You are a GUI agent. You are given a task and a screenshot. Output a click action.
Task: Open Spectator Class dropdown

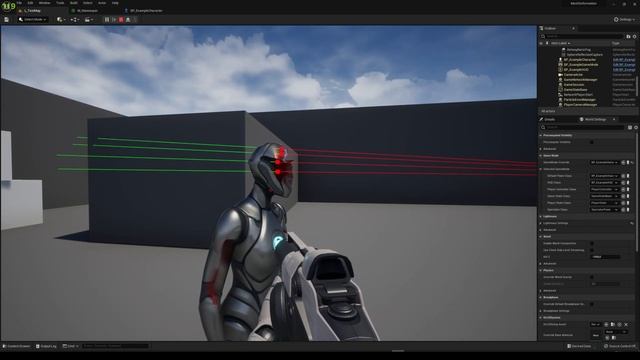point(604,209)
